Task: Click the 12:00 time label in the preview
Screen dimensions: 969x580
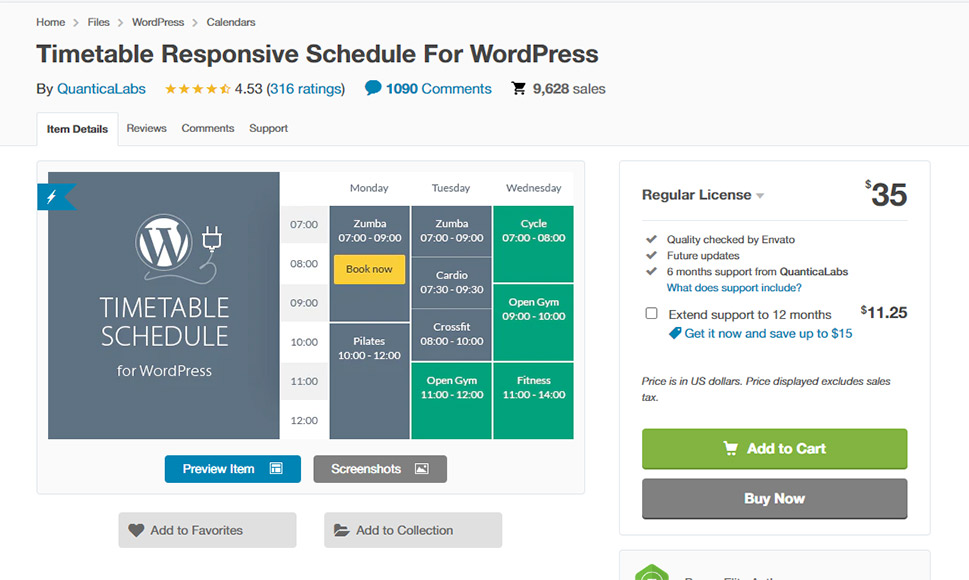Action: (304, 421)
